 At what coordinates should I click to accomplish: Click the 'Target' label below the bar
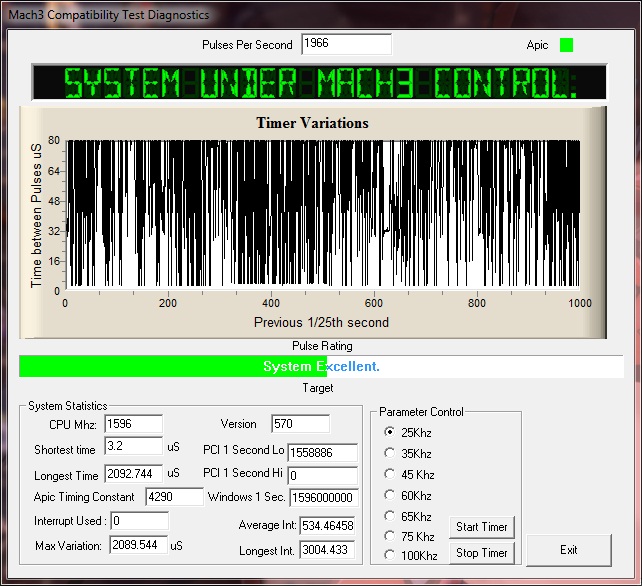click(x=318, y=388)
